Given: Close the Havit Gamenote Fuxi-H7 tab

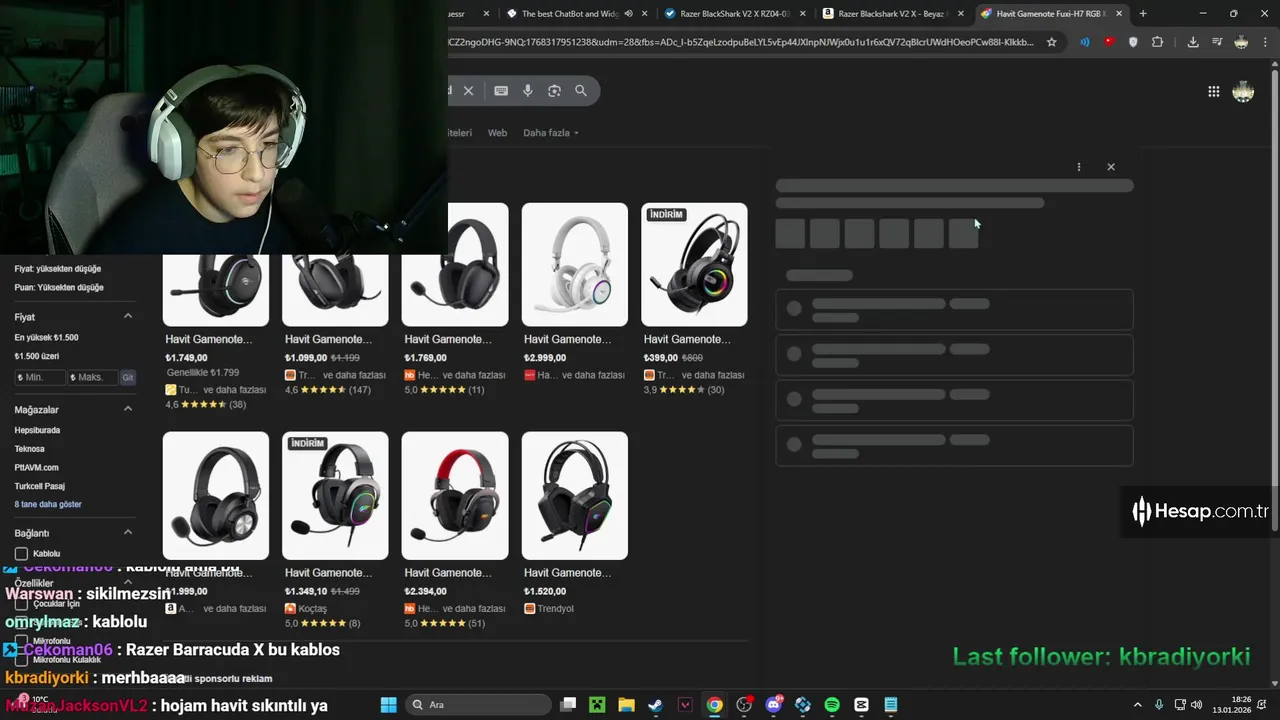Looking at the screenshot, I should (x=1119, y=14).
